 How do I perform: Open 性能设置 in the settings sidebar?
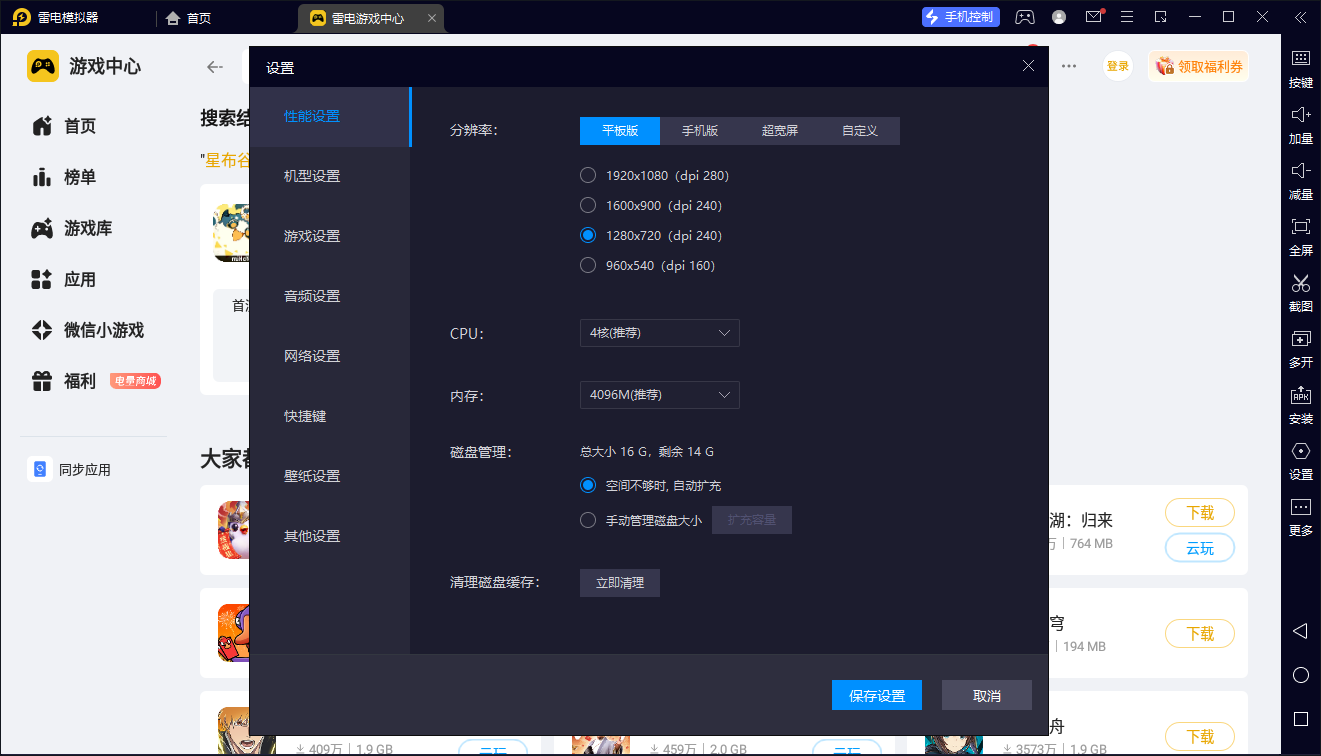pos(330,116)
